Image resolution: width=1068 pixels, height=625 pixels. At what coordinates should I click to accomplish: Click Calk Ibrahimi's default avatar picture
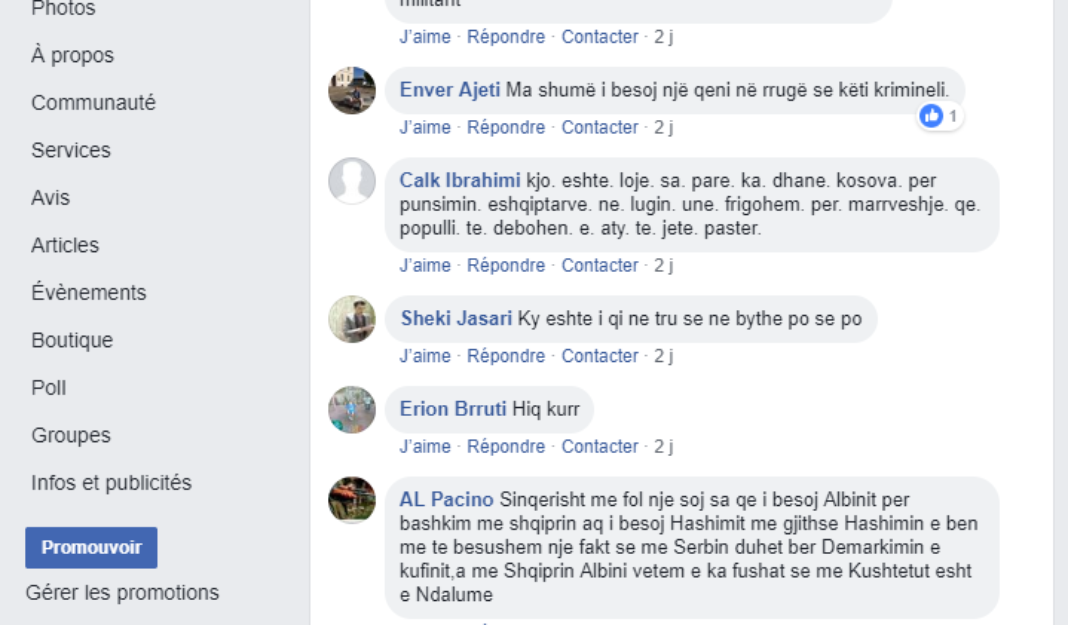point(352,181)
